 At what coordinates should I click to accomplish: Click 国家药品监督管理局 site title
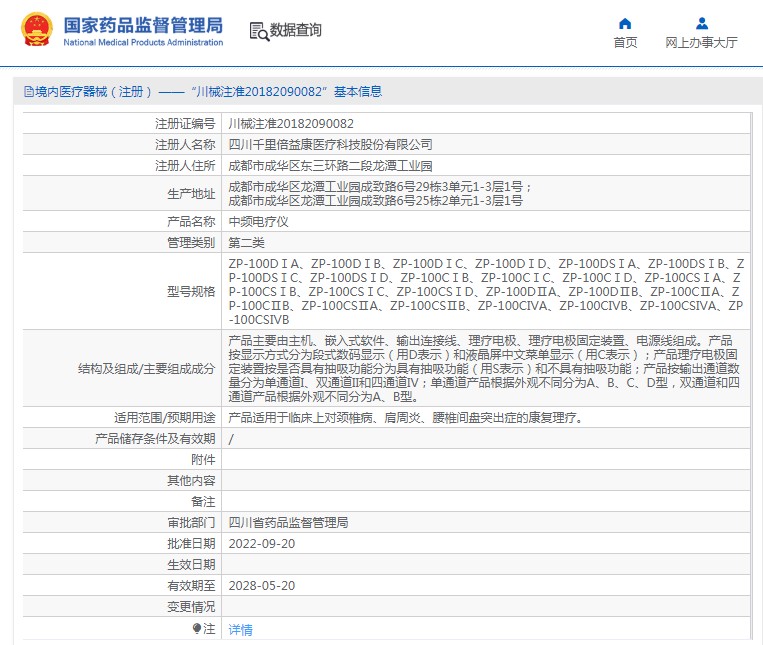click(x=144, y=25)
